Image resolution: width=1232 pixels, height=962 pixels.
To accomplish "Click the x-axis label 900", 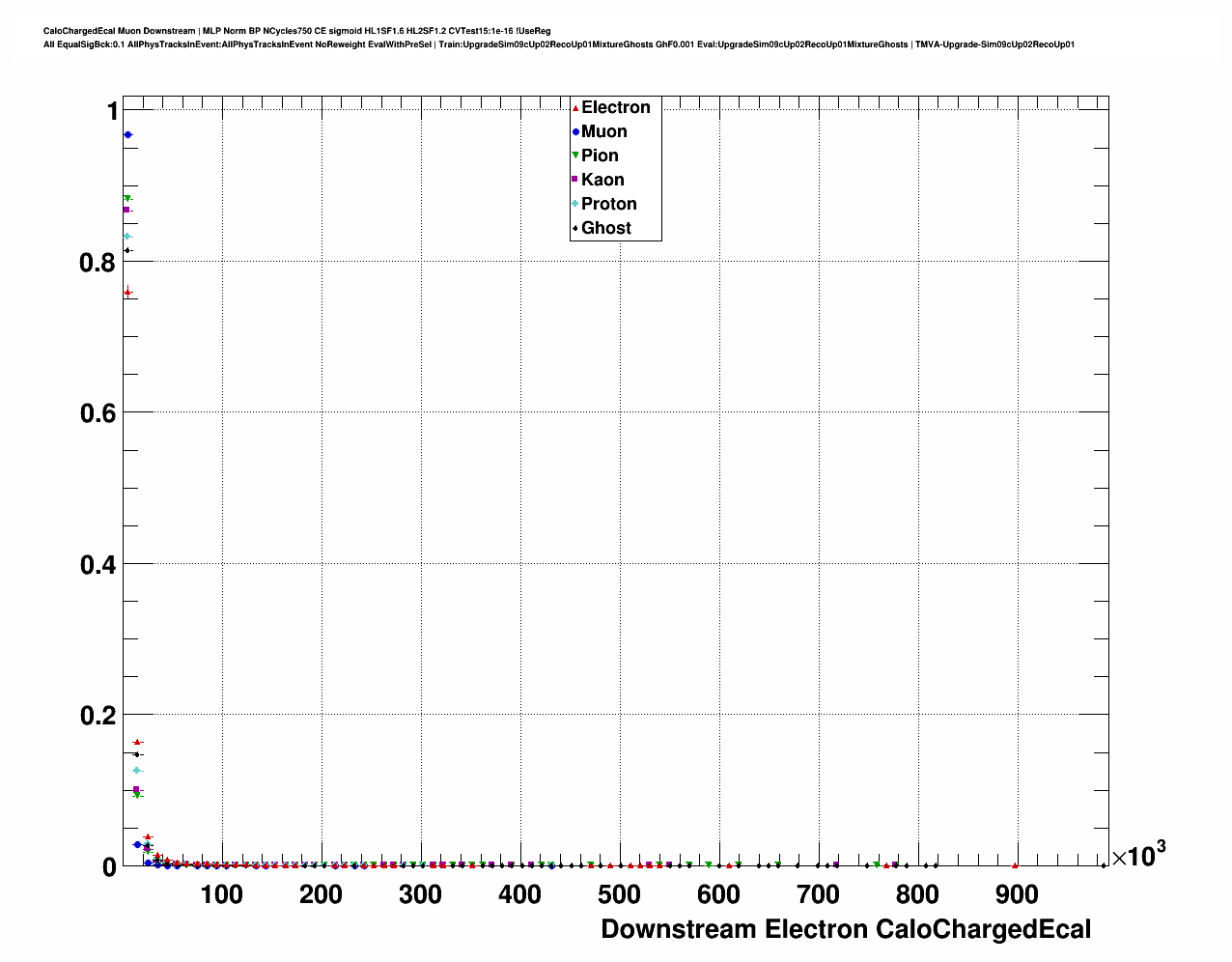I will click(x=1017, y=894).
